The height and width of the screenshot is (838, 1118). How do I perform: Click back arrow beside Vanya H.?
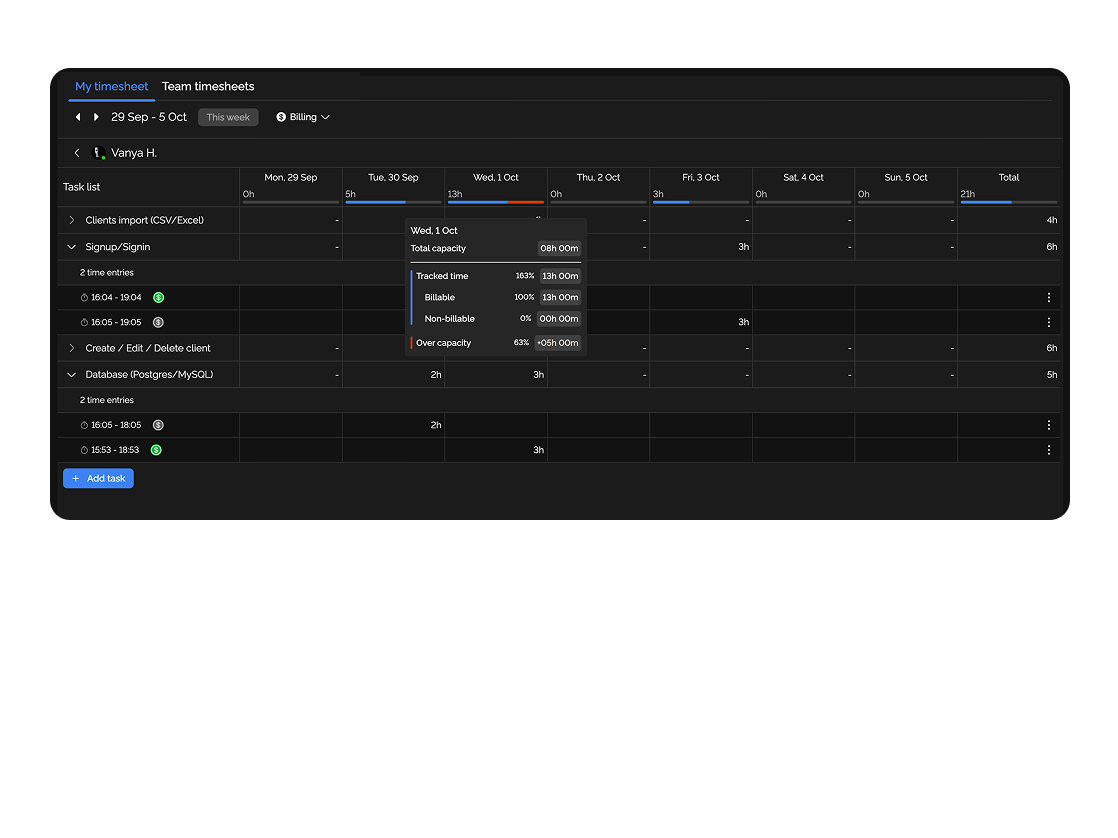pos(77,153)
